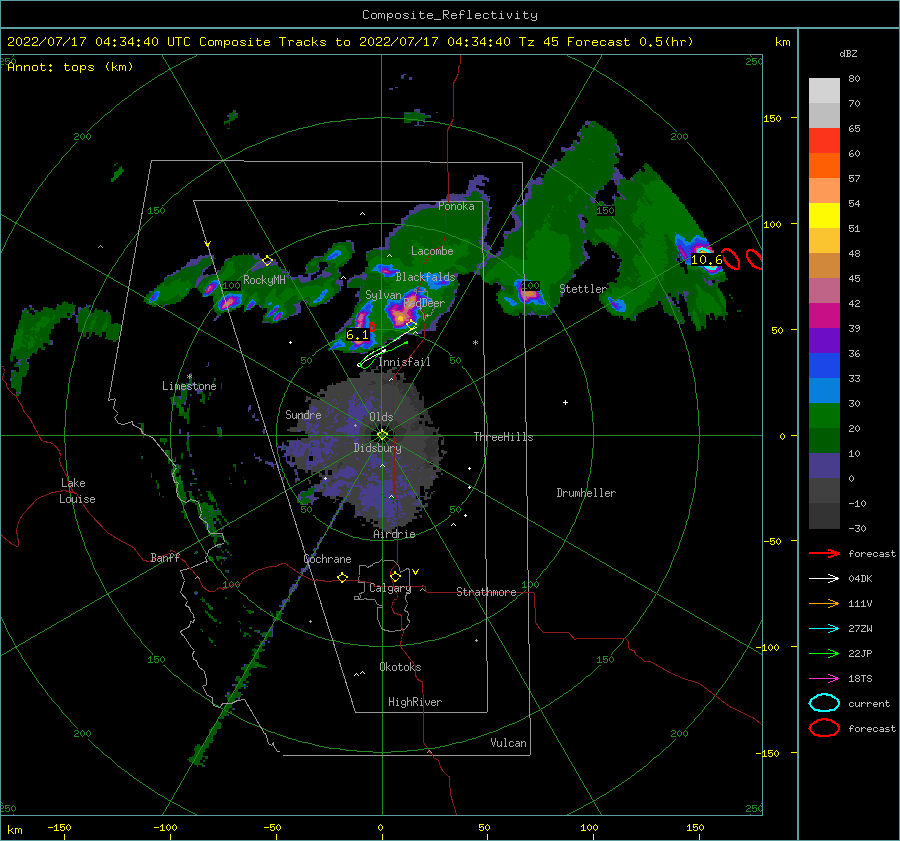The width and height of the screenshot is (900, 841).
Task: Click the yellow diamond marker beside RockyMH
Action: (267, 261)
